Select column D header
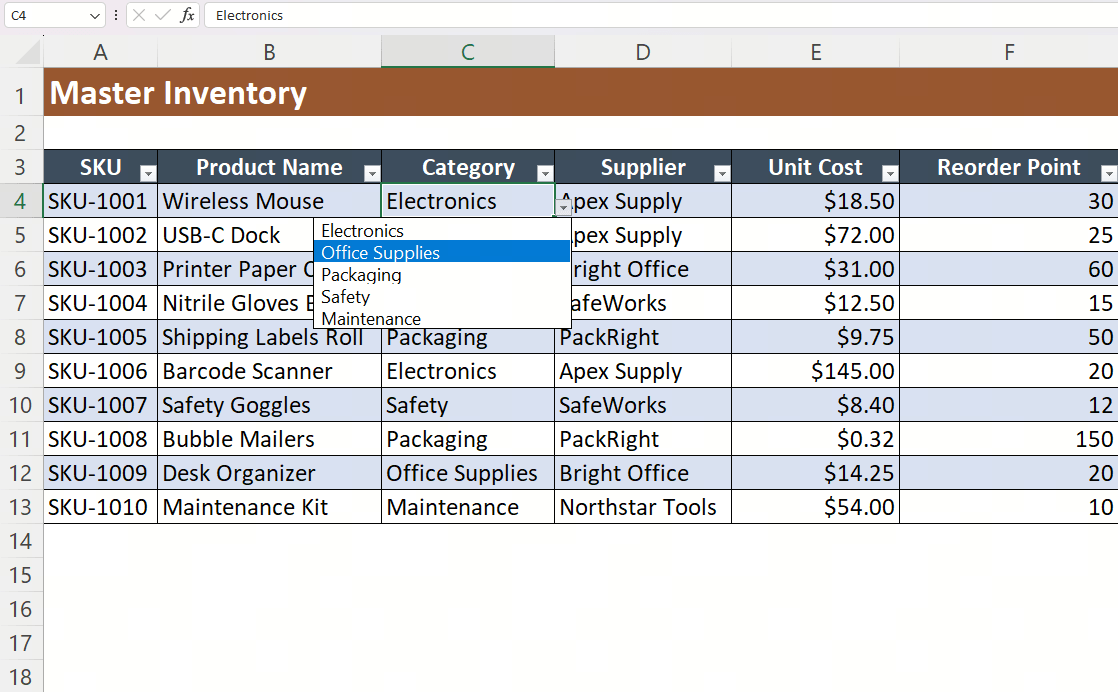Viewport: 1118px width, 692px height. (643, 52)
